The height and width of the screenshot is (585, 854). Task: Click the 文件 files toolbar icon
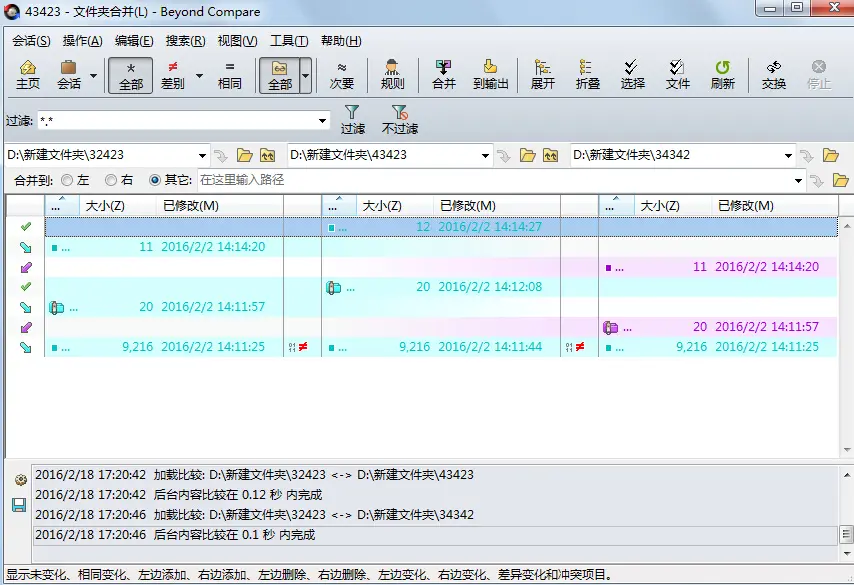[x=678, y=75]
